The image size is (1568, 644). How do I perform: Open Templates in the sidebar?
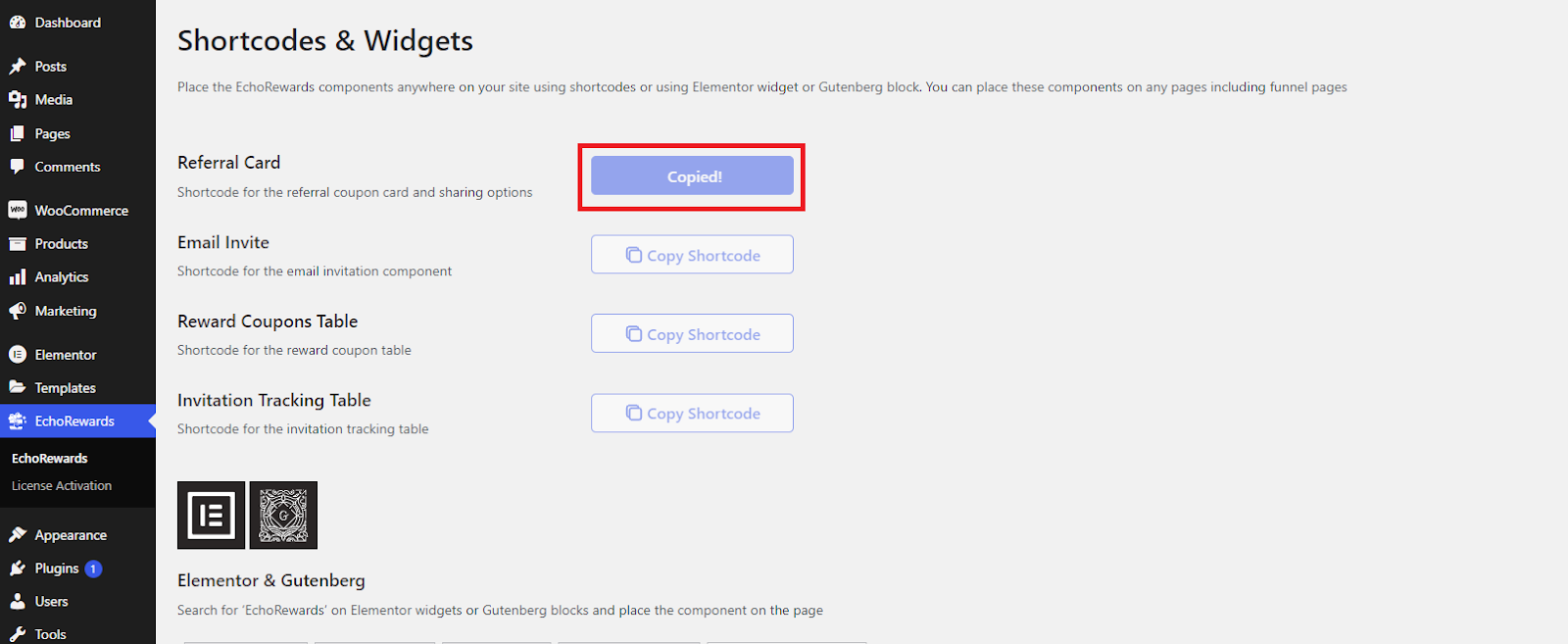click(65, 388)
